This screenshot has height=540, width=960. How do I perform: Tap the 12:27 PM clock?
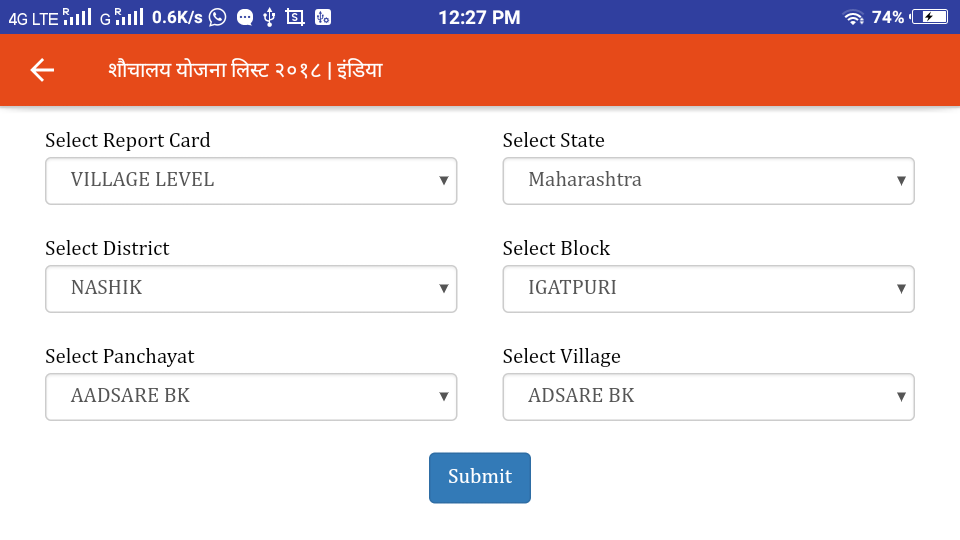tap(479, 17)
